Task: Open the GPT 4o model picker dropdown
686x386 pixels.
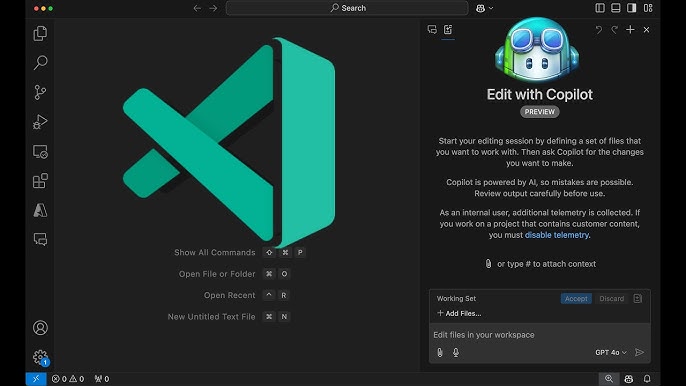Action: (611, 352)
